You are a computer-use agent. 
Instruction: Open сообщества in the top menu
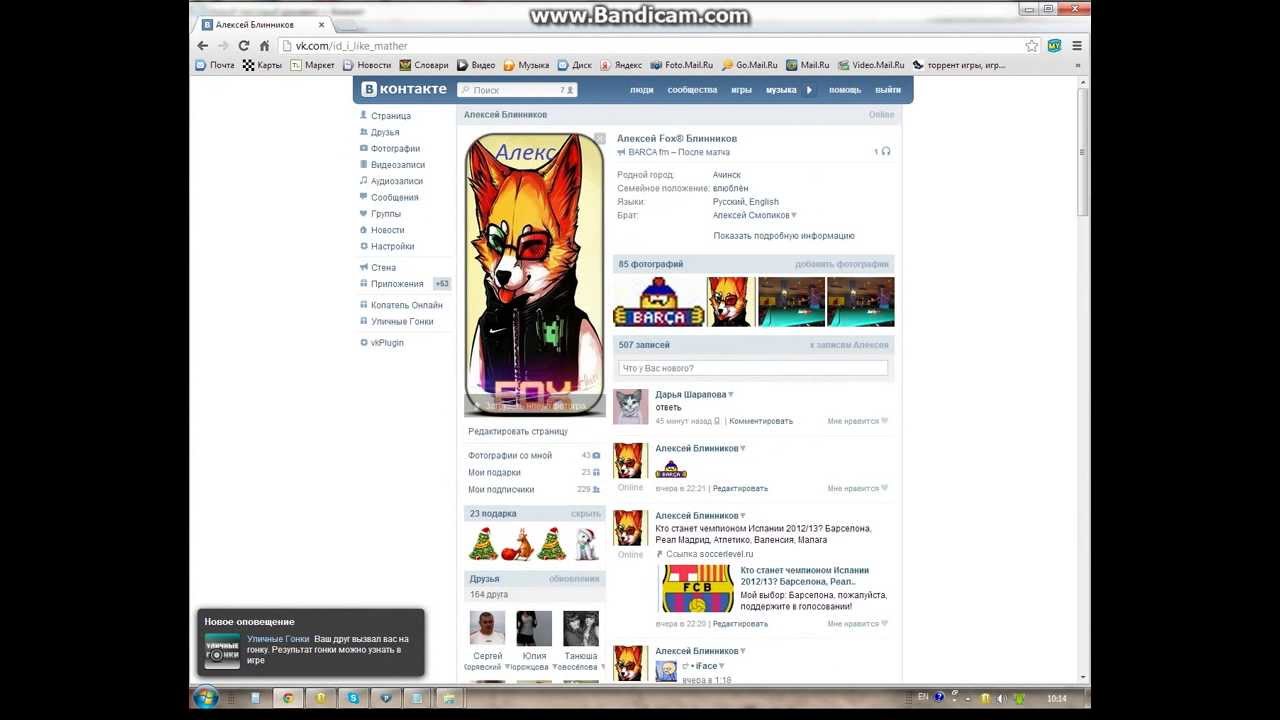(x=692, y=90)
